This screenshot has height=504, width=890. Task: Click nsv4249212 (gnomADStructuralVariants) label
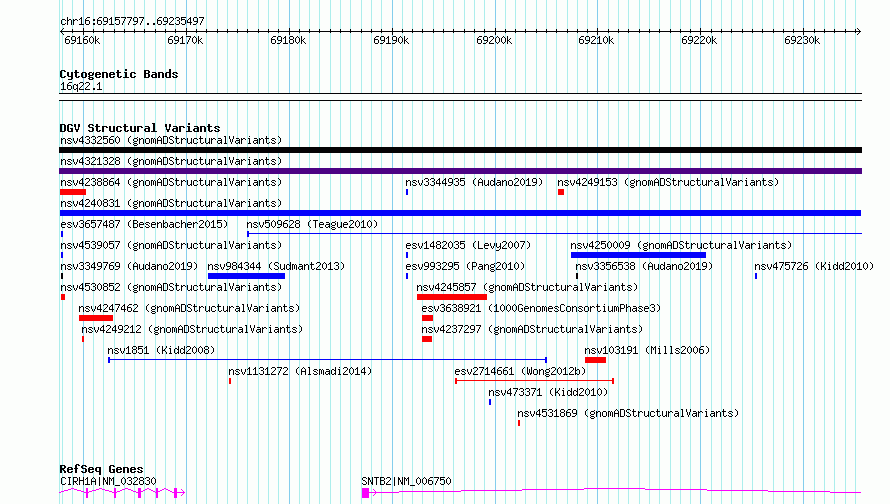click(192, 329)
